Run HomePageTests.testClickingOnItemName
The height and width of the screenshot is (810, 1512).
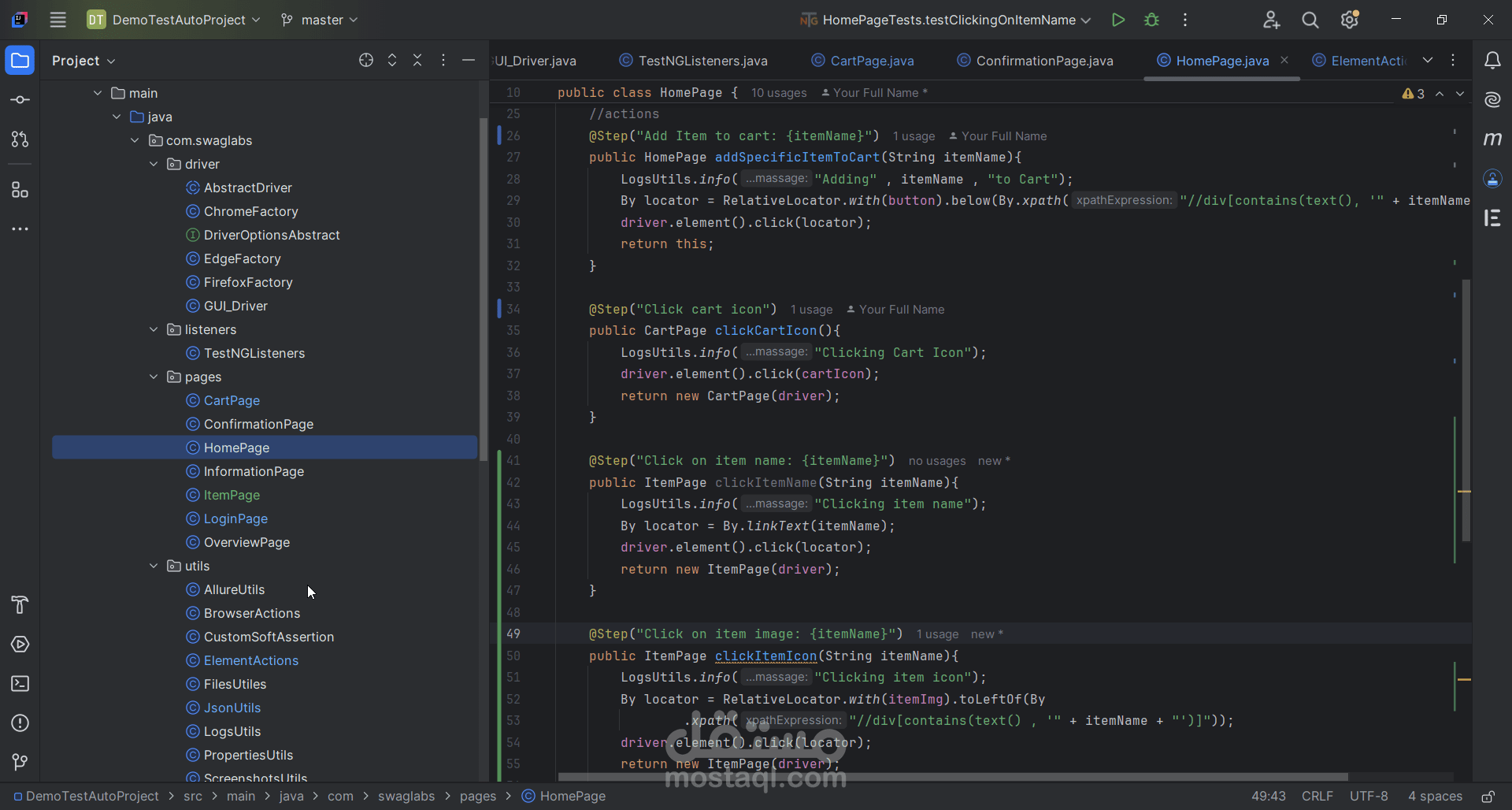(1117, 20)
